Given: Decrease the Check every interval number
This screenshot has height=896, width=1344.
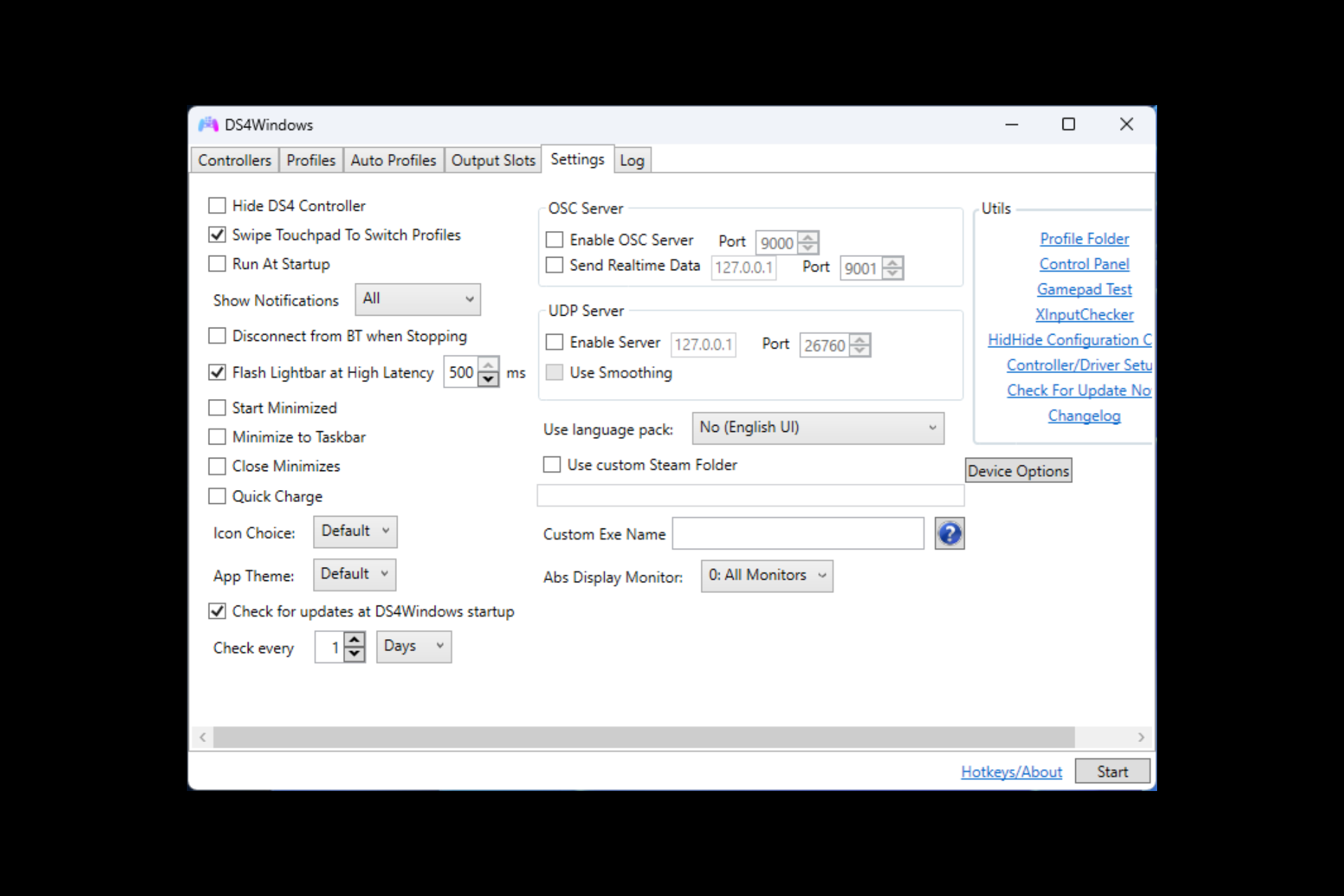Looking at the screenshot, I should (x=355, y=654).
